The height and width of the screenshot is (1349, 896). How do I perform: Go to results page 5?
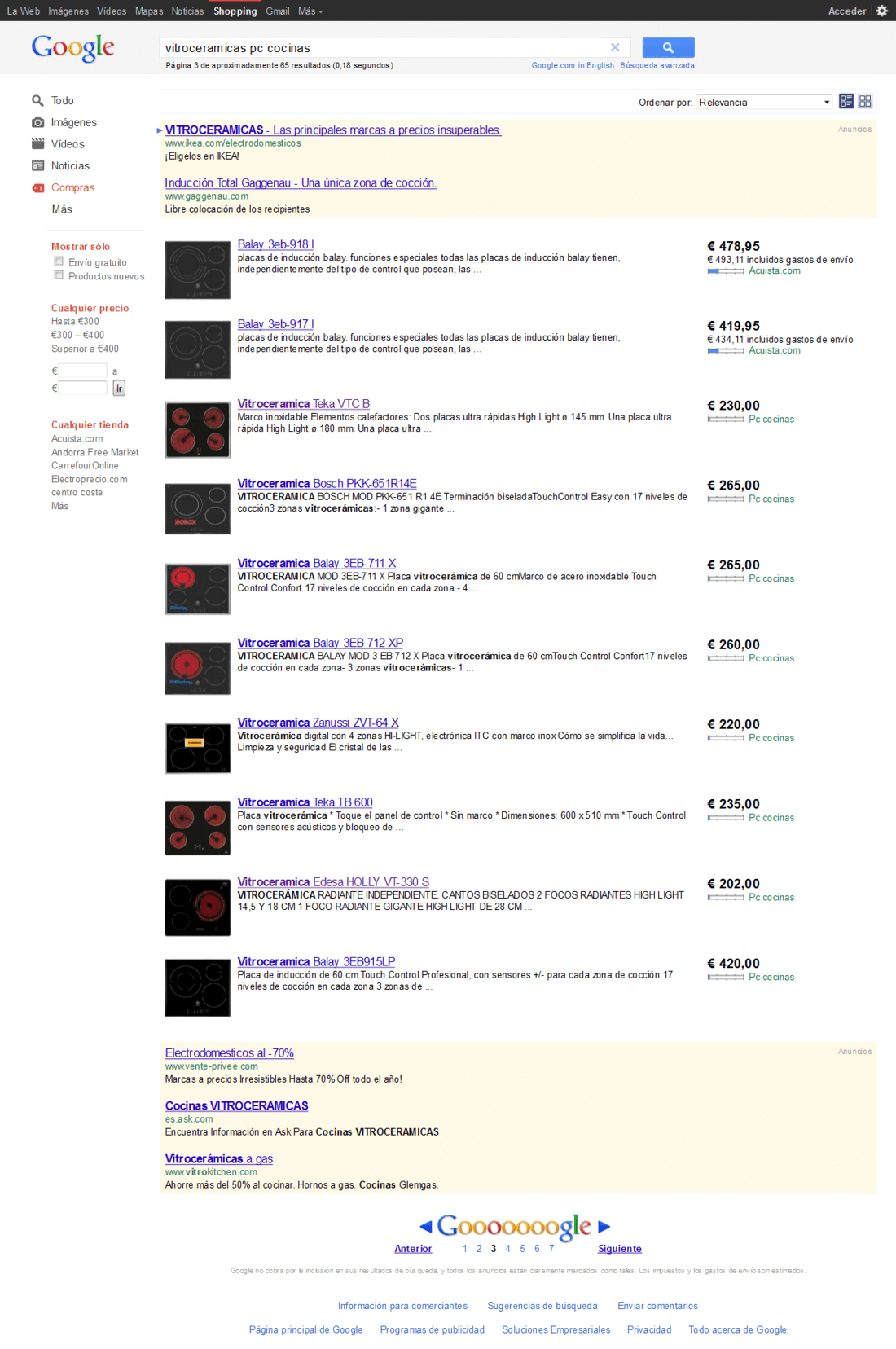[x=522, y=1249]
